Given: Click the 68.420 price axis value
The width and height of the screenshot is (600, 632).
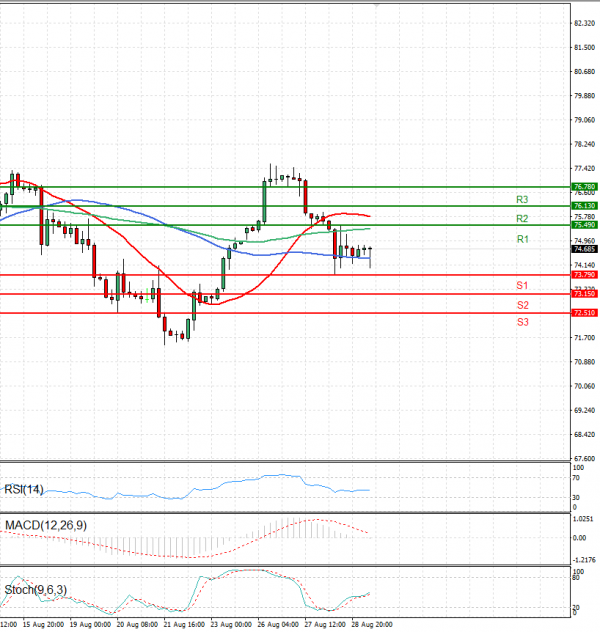Looking at the screenshot, I should [584, 434].
